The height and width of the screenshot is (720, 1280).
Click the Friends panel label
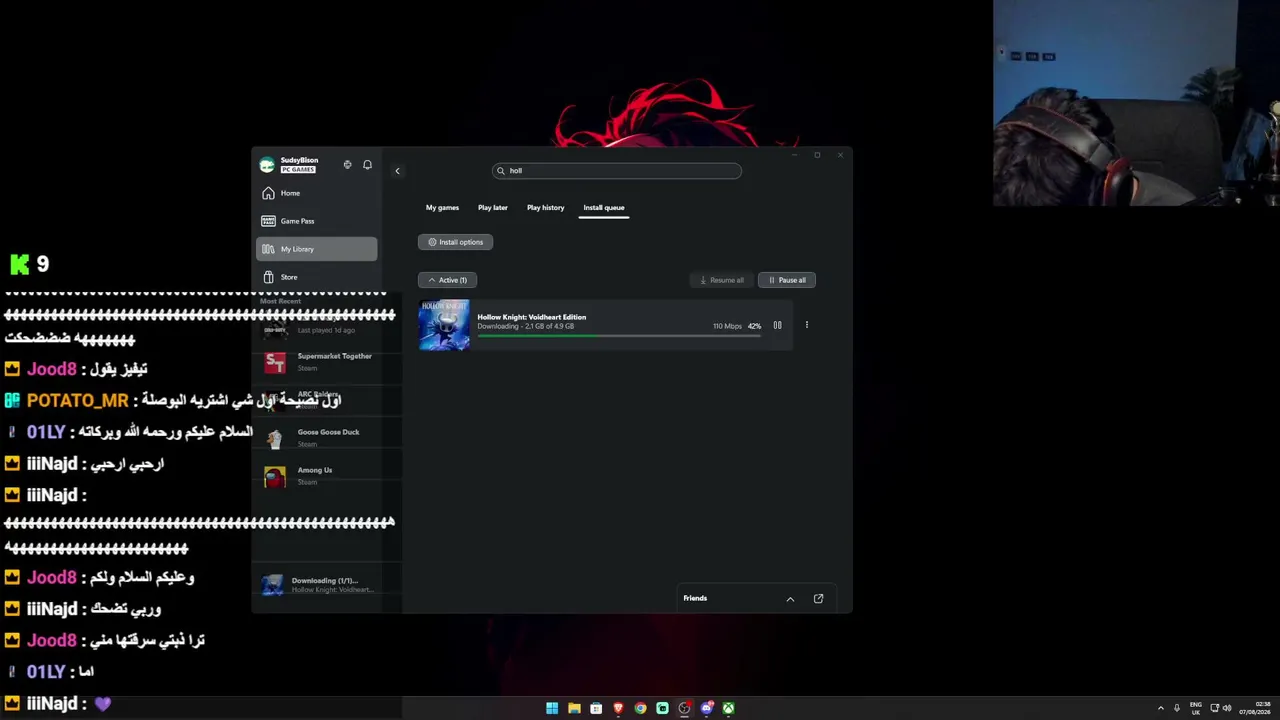click(x=695, y=598)
